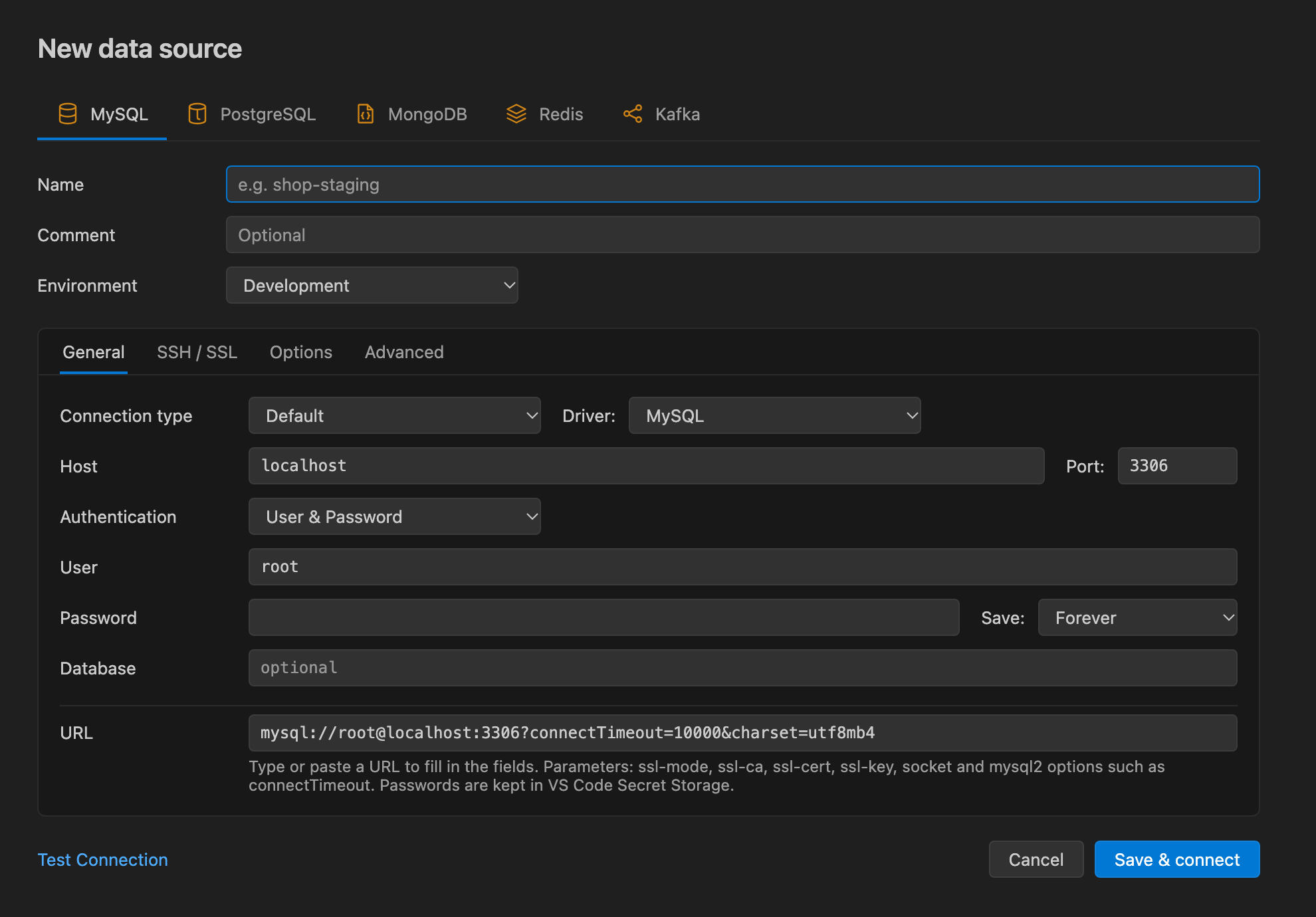Switch to the Advanced tab
Viewport: 1316px width, 917px height.
click(404, 352)
